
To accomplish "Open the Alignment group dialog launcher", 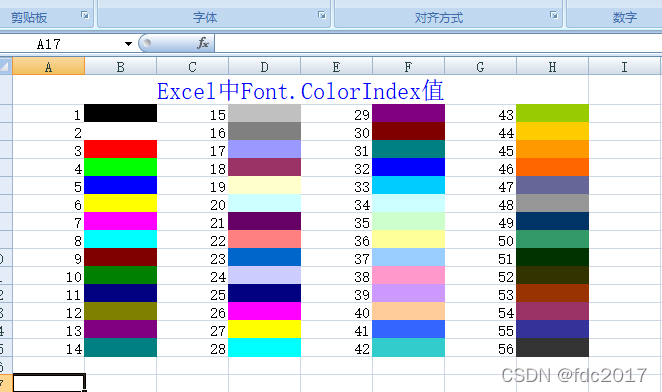I will 553,15.
